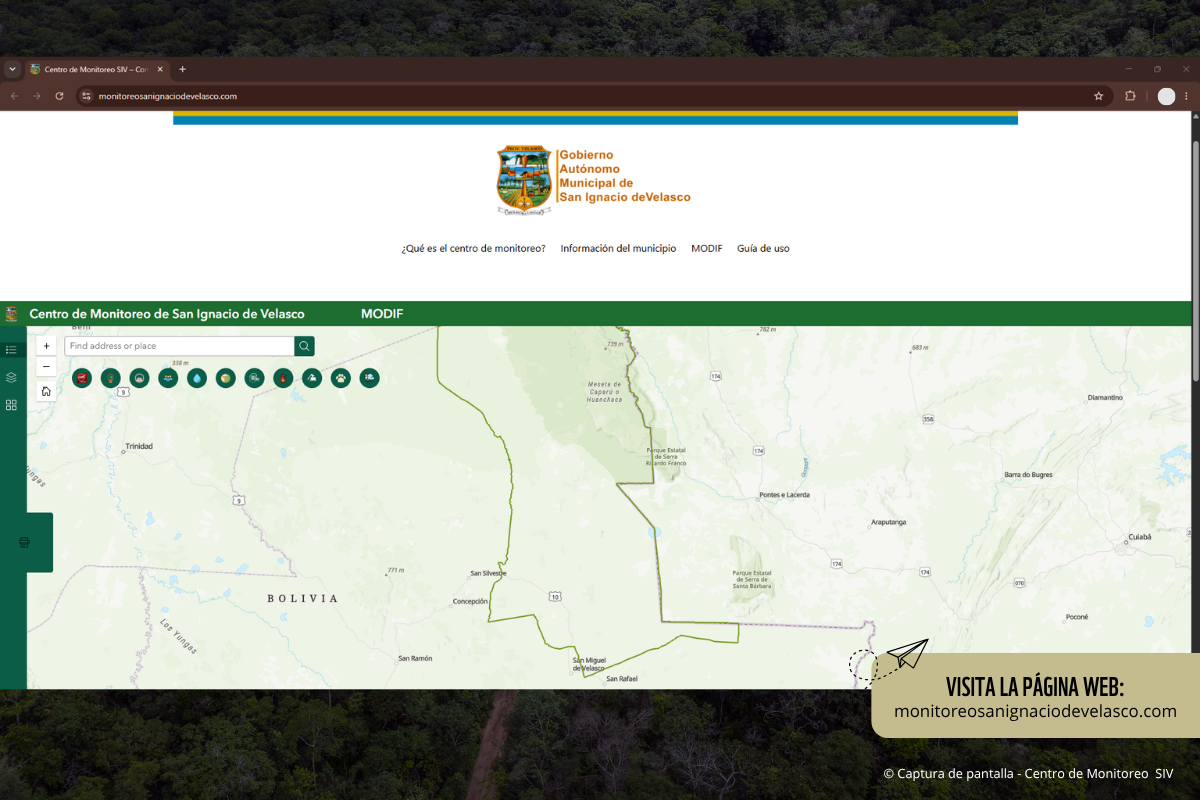Zoom in on the map with the plus button
This screenshot has width=1200, height=800.
pos(46,346)
